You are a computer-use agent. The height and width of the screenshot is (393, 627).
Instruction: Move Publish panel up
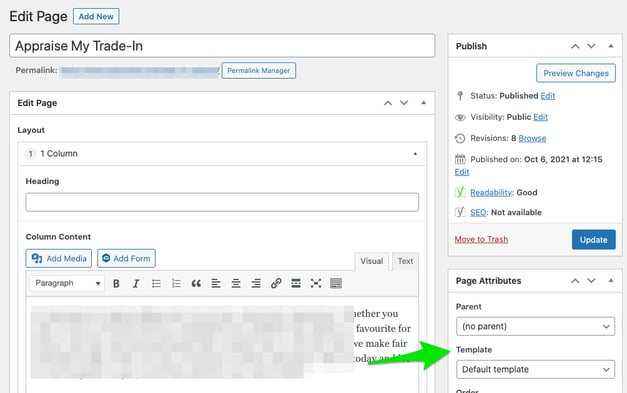575,46
